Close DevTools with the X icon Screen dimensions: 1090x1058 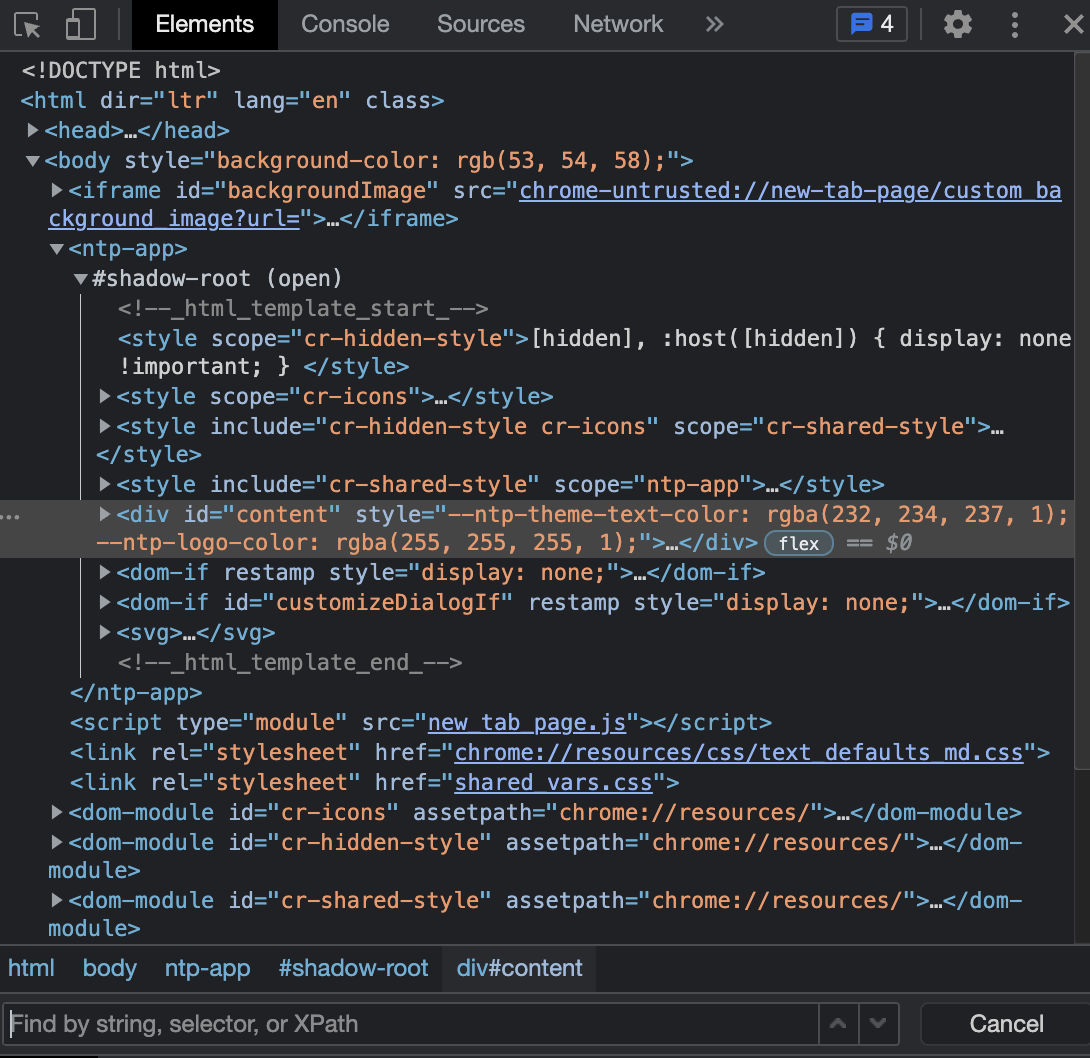coord(1075,24)
